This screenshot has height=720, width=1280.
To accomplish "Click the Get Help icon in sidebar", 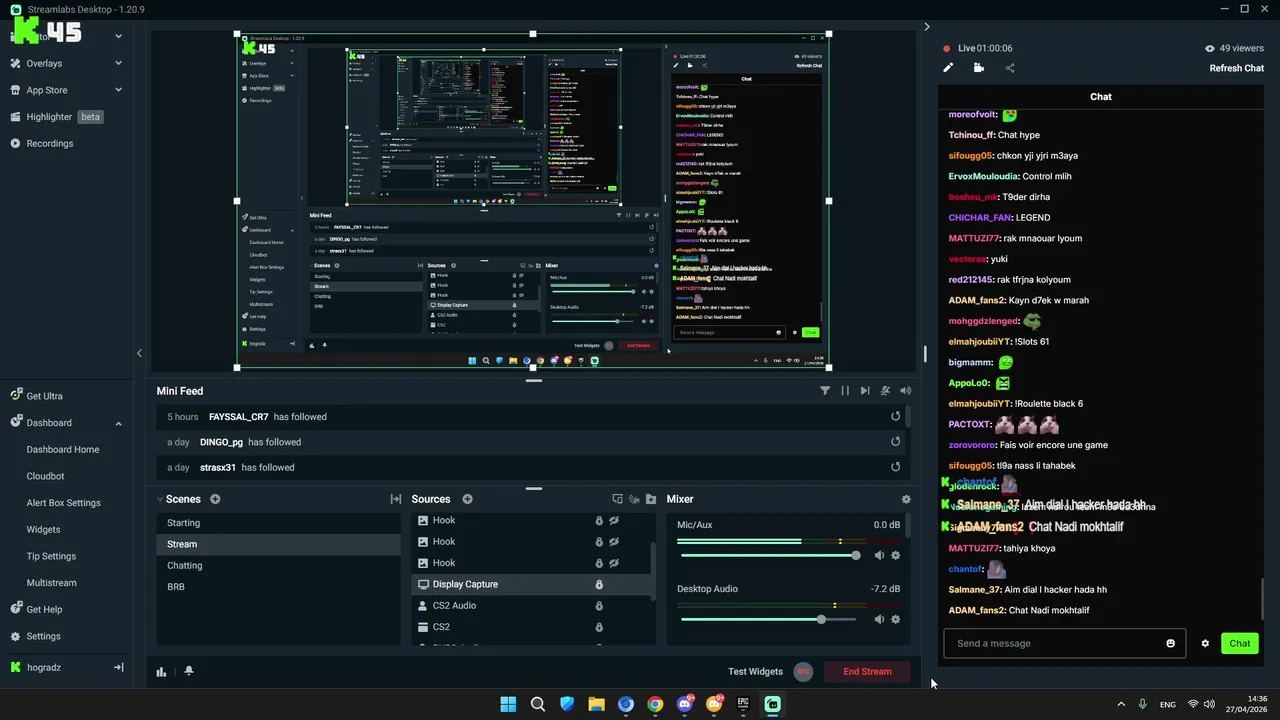I will tap(16, 609).
